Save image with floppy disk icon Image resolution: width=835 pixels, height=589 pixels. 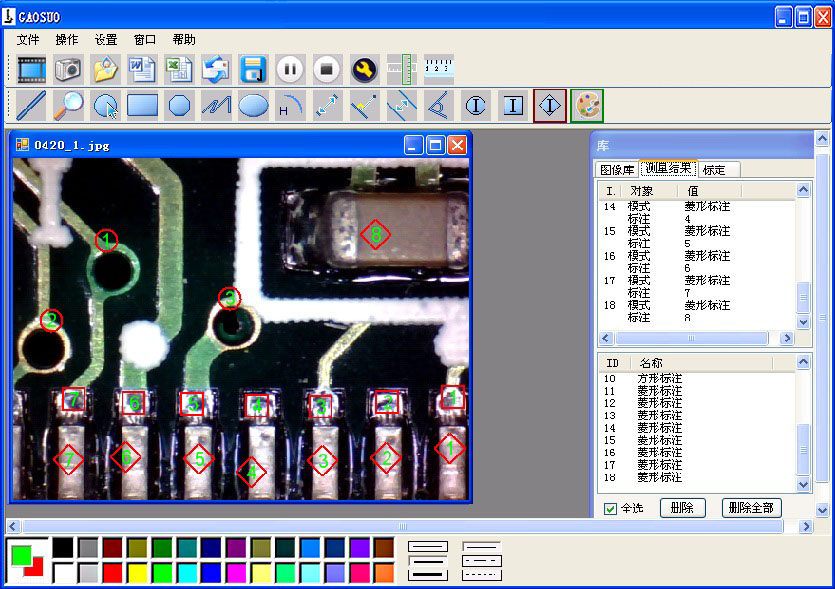253,69
